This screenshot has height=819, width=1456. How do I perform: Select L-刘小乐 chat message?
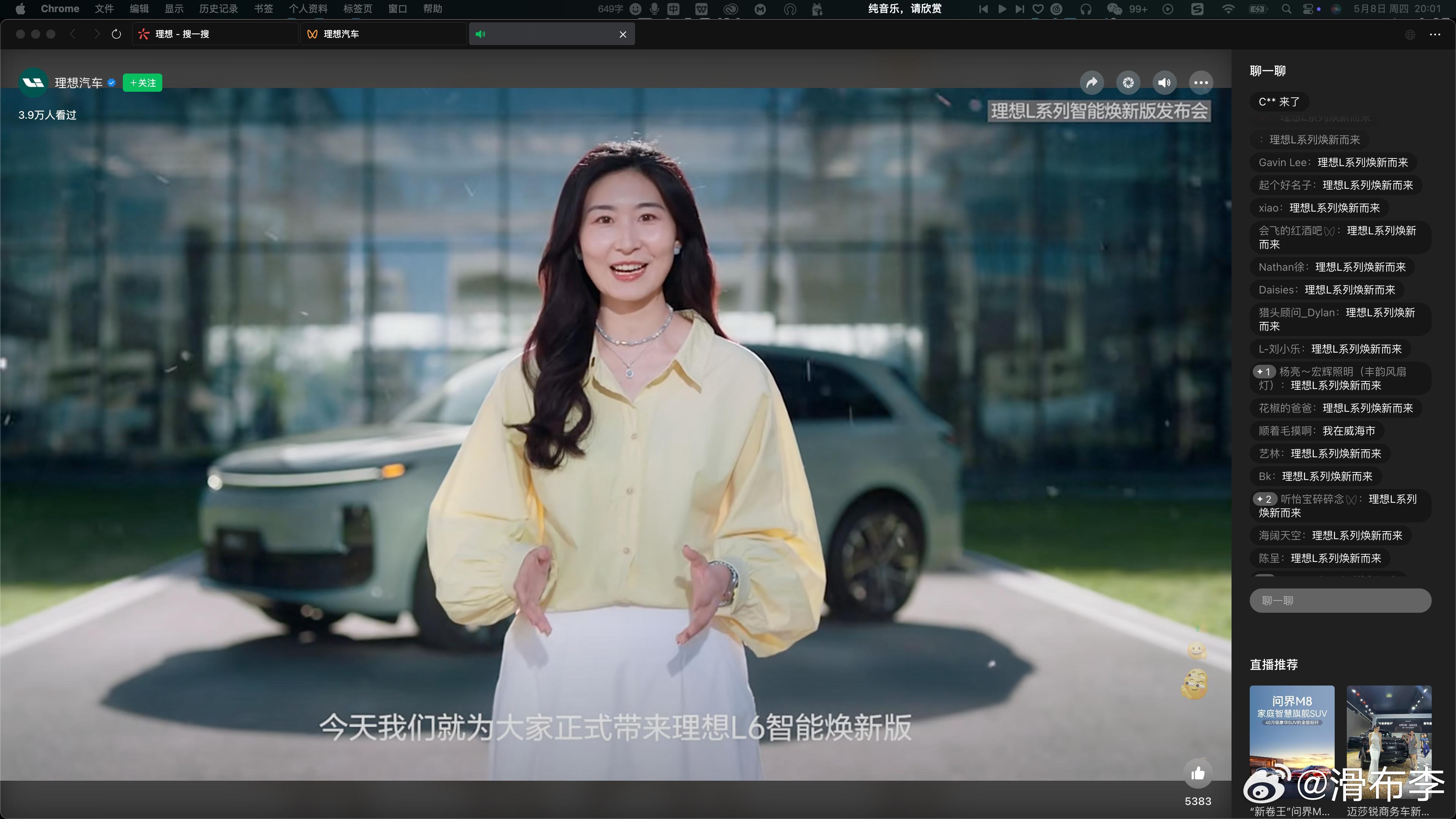pos(1330,349)
